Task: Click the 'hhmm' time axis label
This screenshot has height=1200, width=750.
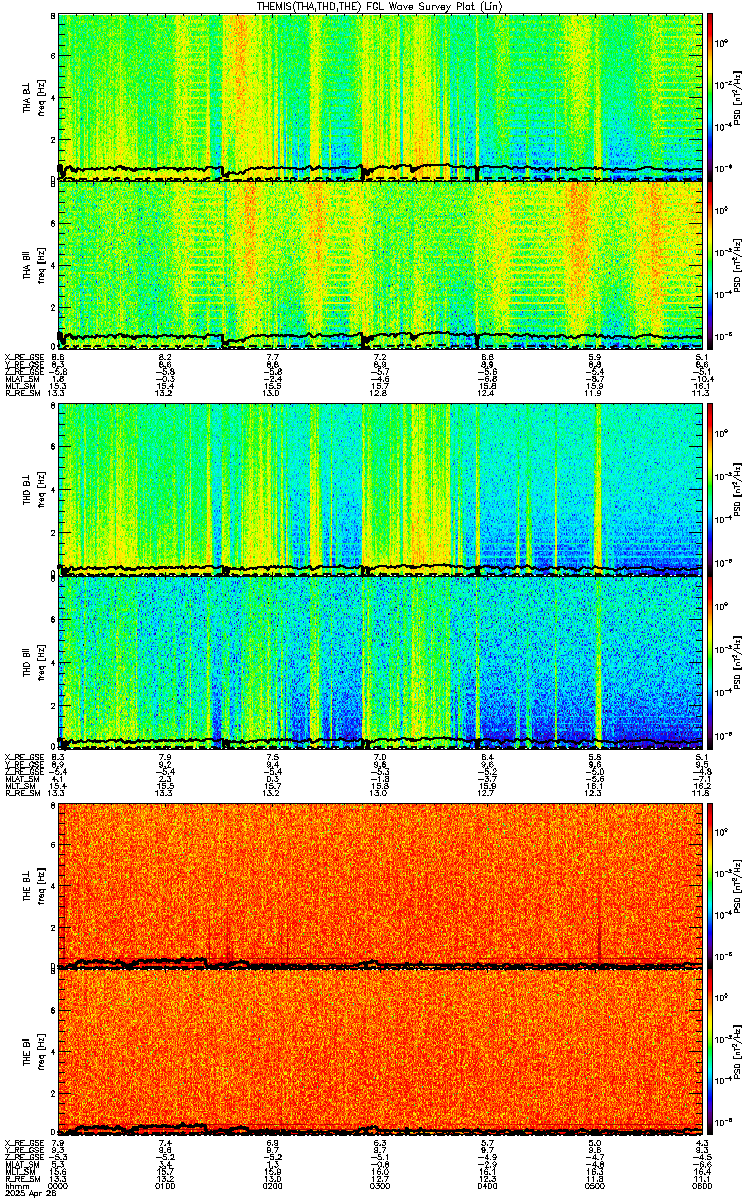Action: click(15, 1186)
